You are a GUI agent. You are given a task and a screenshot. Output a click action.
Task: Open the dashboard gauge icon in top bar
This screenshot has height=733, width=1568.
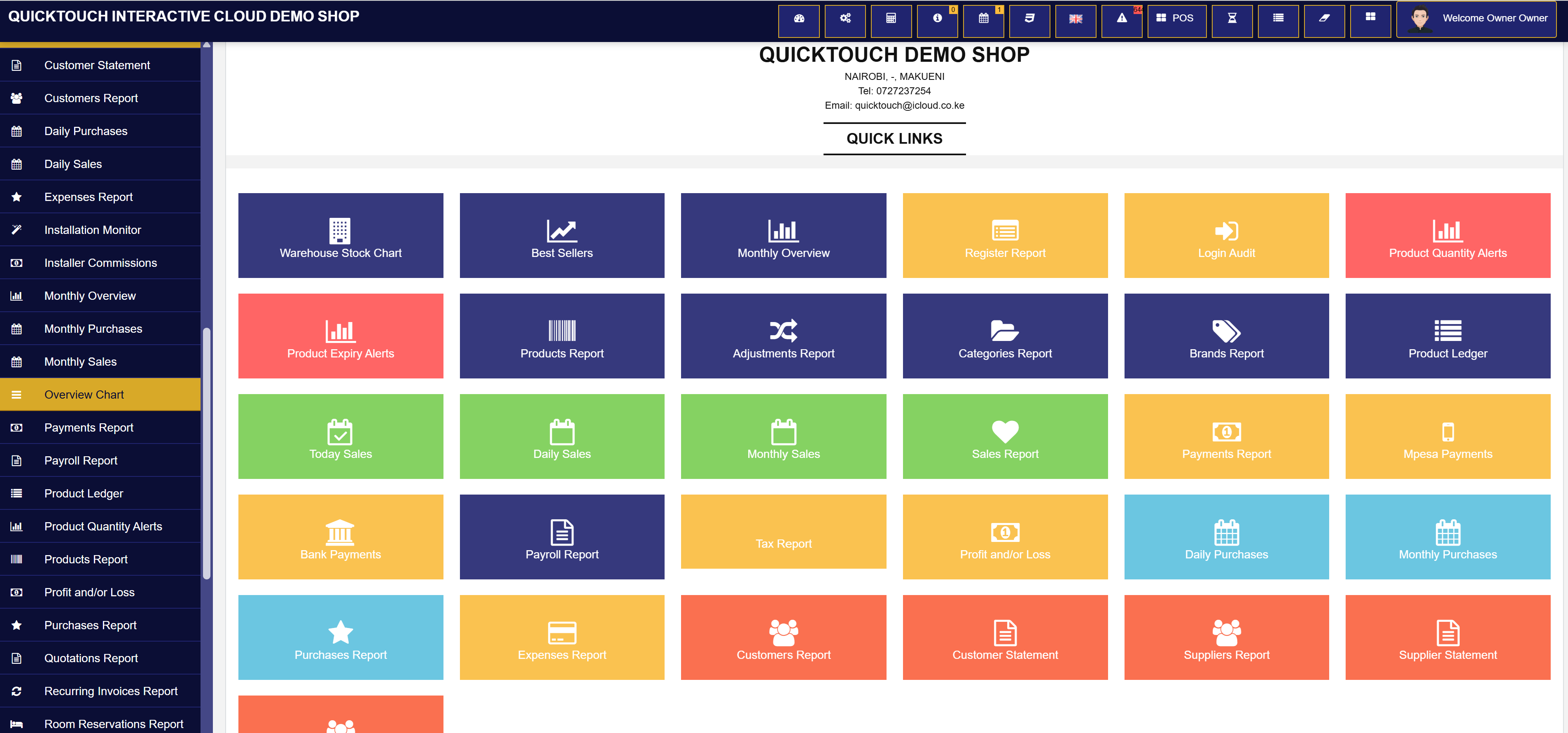click(x=798, y=21)
